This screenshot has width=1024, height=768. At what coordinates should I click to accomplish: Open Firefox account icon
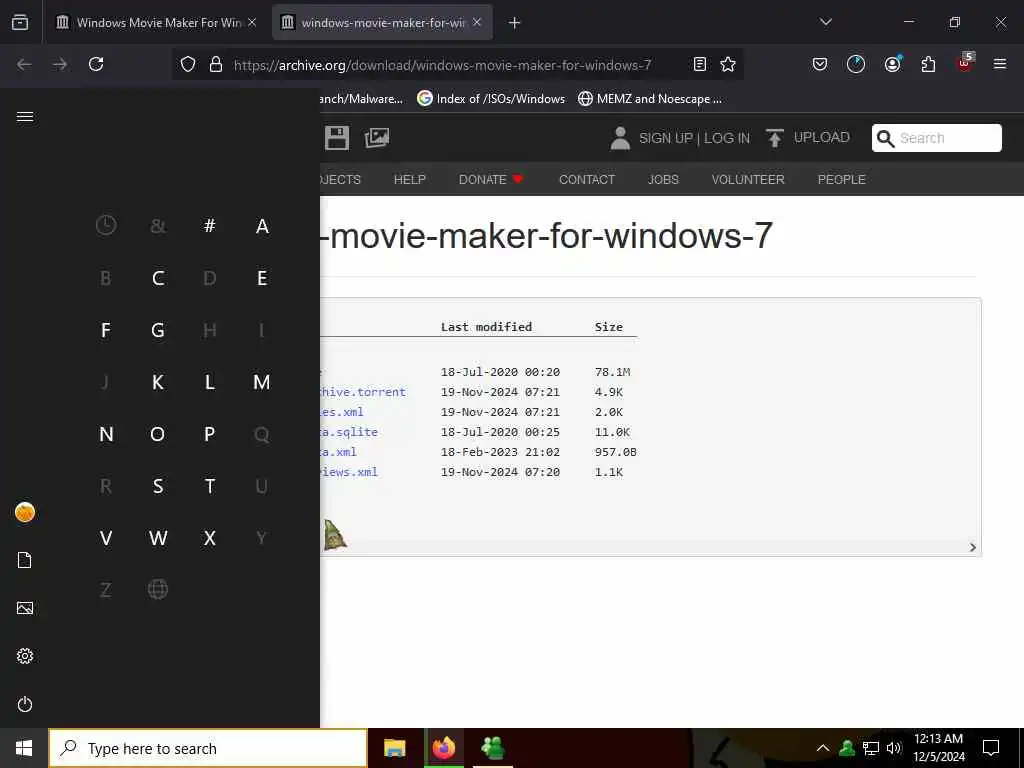pyautogui.click(x=892, y=64)
